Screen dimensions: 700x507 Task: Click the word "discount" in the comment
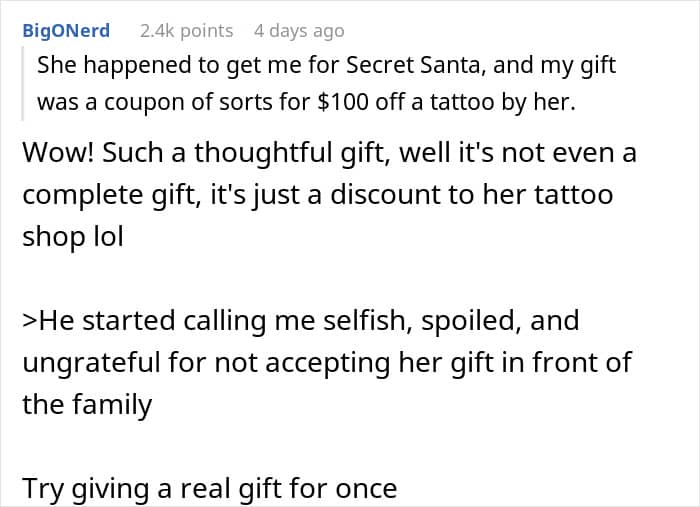(396, 195)
